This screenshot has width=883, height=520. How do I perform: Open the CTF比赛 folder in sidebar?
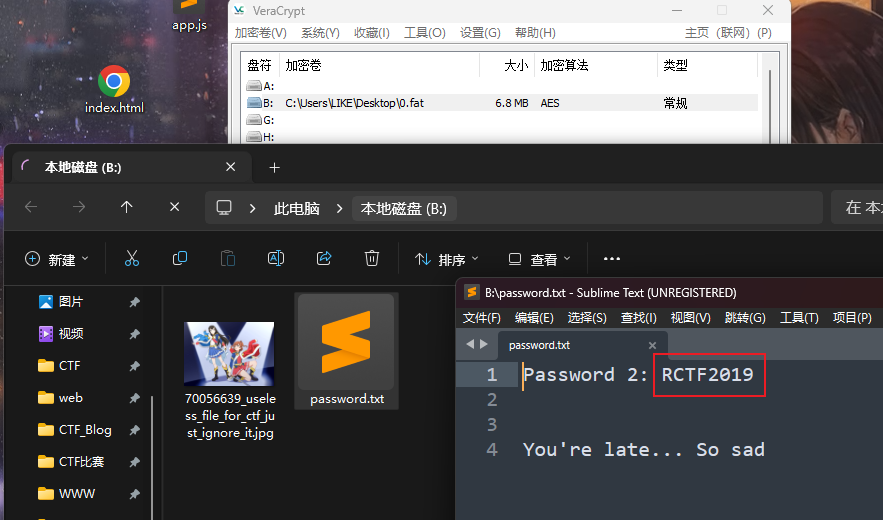click(71, 461)
